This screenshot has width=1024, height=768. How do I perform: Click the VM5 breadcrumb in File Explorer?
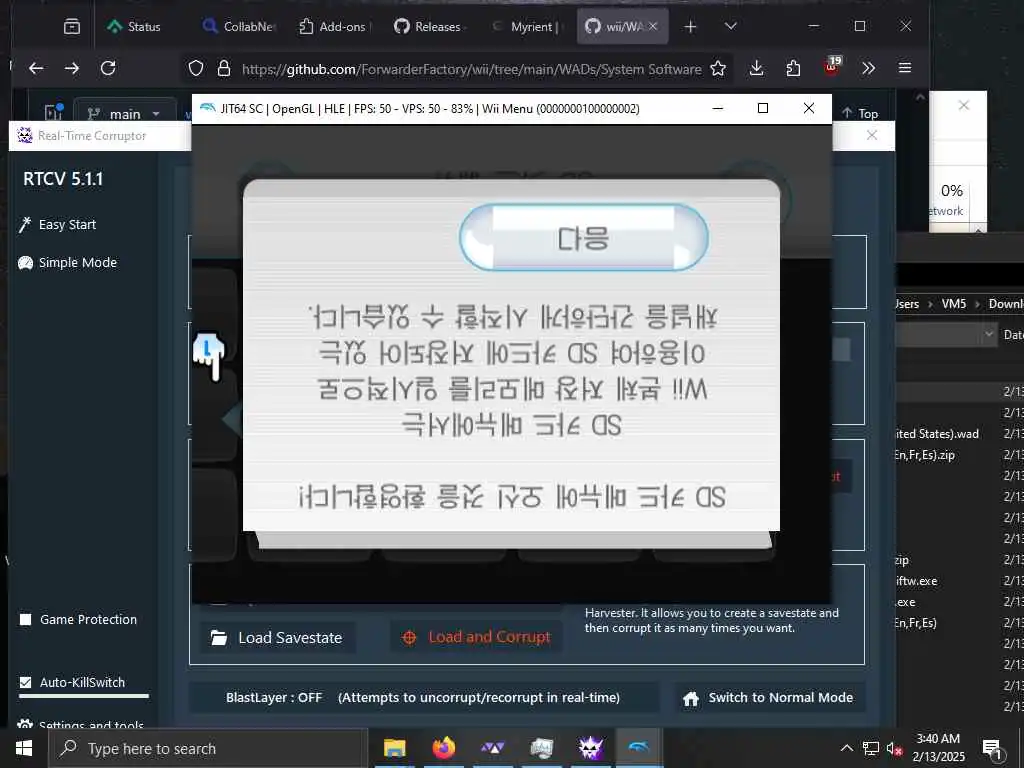953,304
